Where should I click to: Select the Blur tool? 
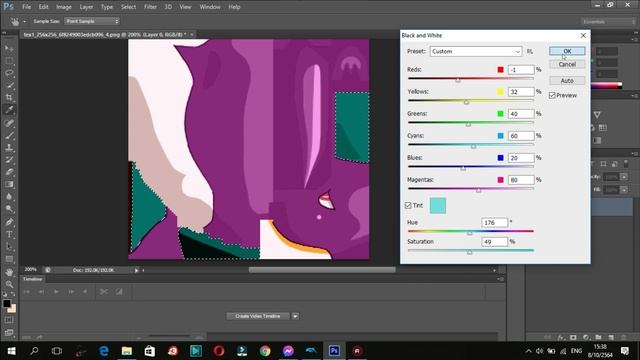9,196
